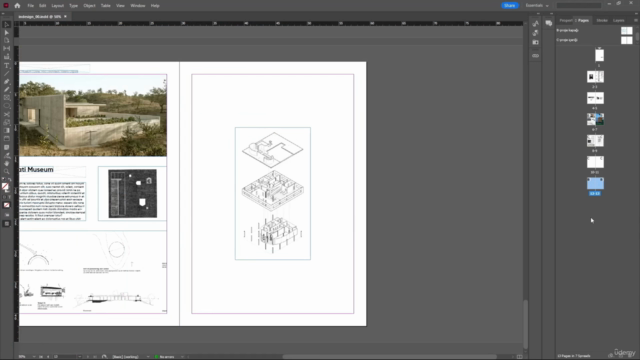Open the View menu
The height and width of the screenshot is (360, 640).
click(120, 6)
